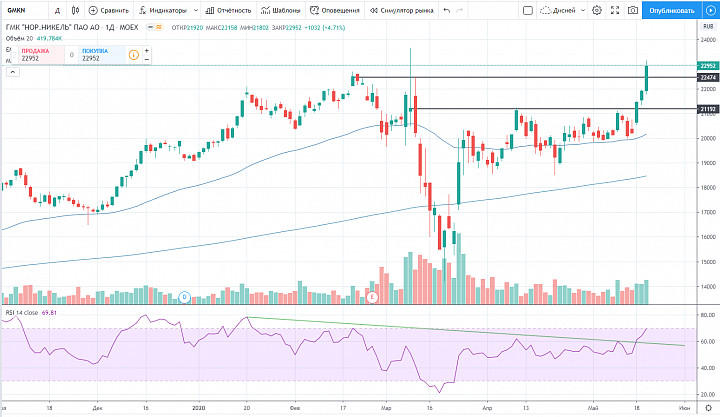Open the time axis settings gear icon
Image resolution: width=720 pixels, height=417 pixels.
point(708,408)
